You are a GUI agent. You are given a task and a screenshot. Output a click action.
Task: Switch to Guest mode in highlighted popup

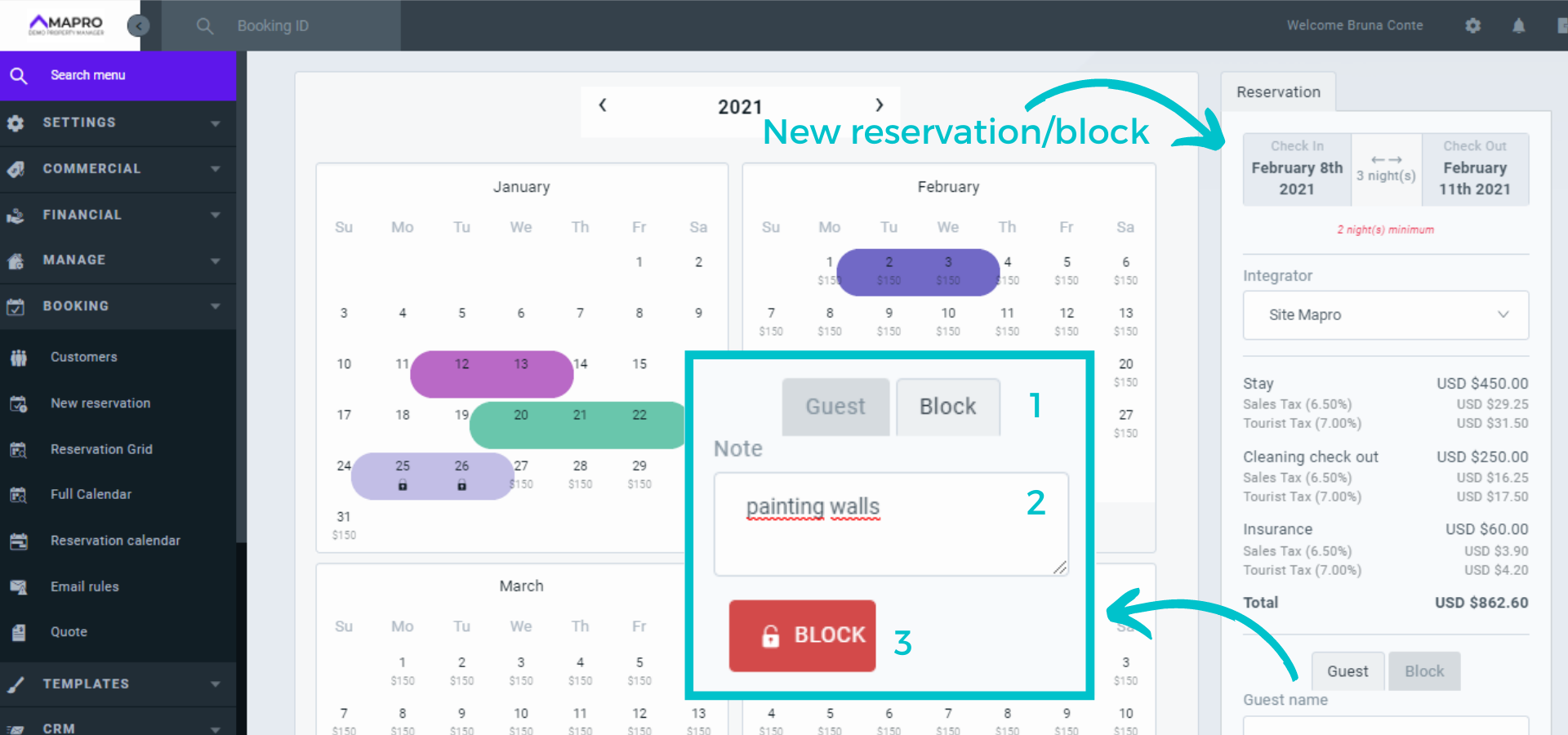835,406
